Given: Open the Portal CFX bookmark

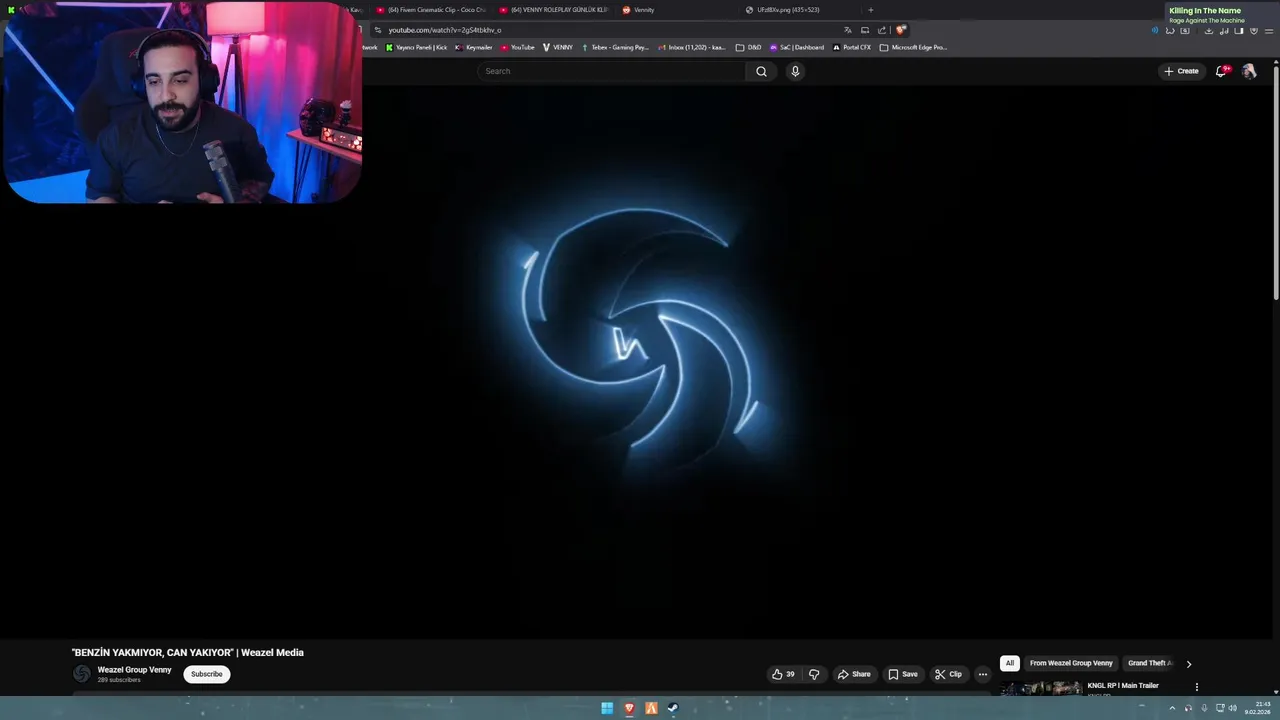Looking at the screenshot, I should (x=852, y=47).
